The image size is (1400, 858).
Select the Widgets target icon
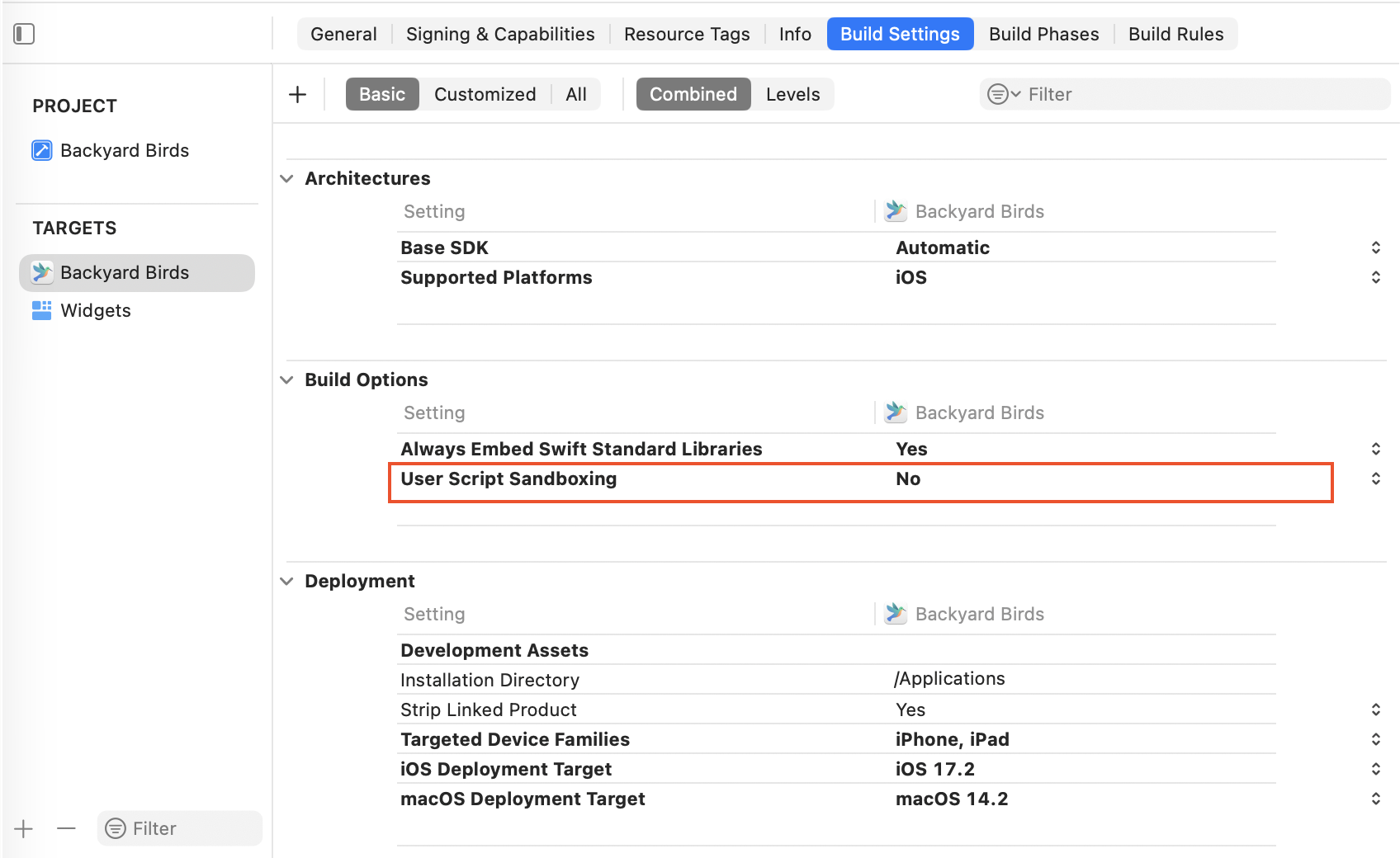click(x=42, y=310)
